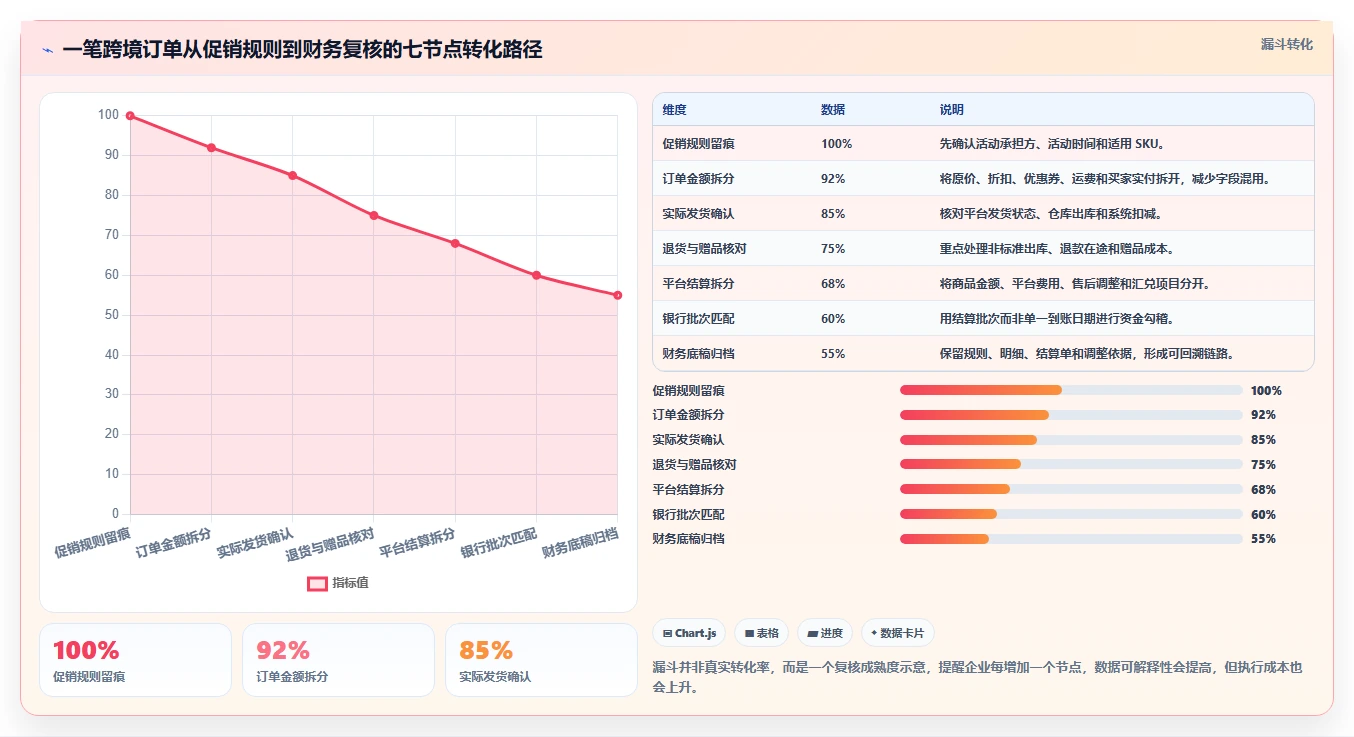Open the 92% 订单金额拆分 stat card

pos(338,660)
